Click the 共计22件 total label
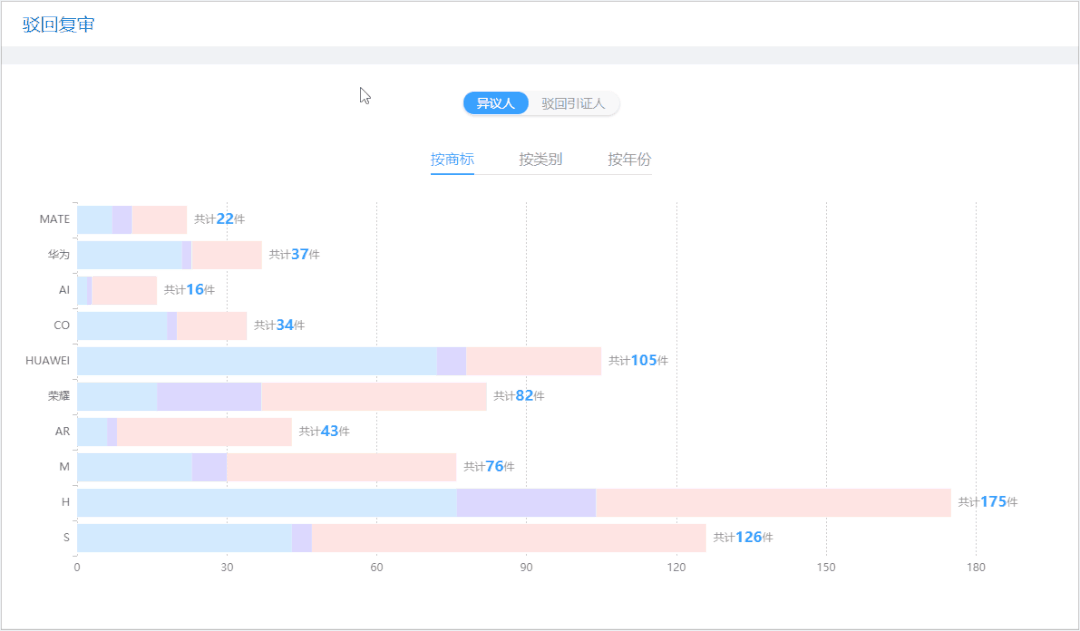The width and height of the screenshot is (1080, 631). pyautogui.click(x=219, y=219)
